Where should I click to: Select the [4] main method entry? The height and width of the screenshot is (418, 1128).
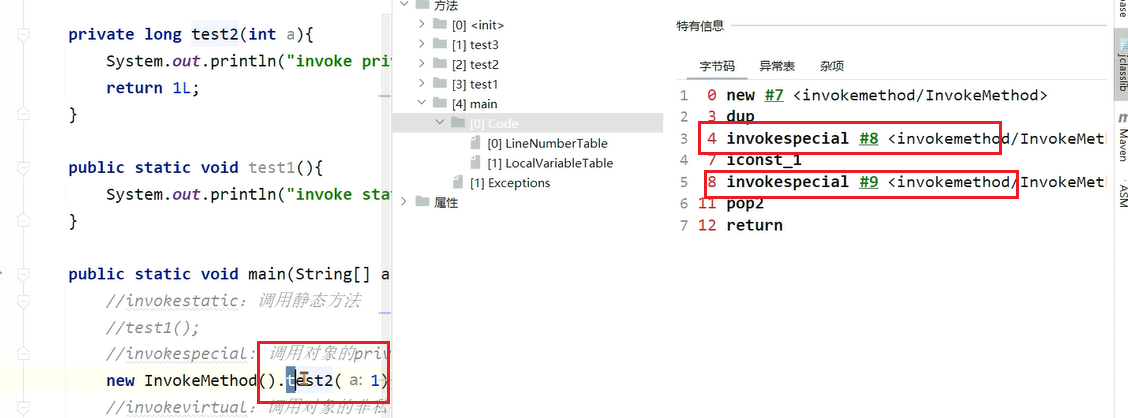click(x=474, y=104)
